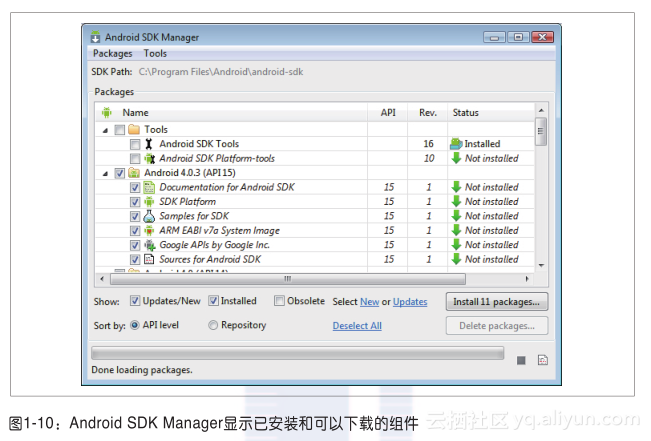Uncheck the Samples for SDK checkbox
Screen dimensions: 651x441
coord(135,216)
